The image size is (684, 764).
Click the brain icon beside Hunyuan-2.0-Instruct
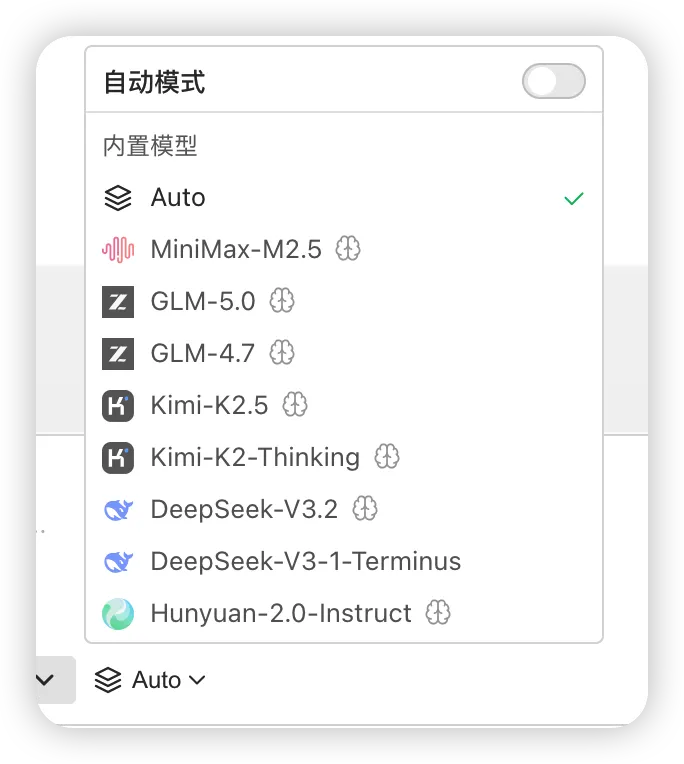click(438, 614)
